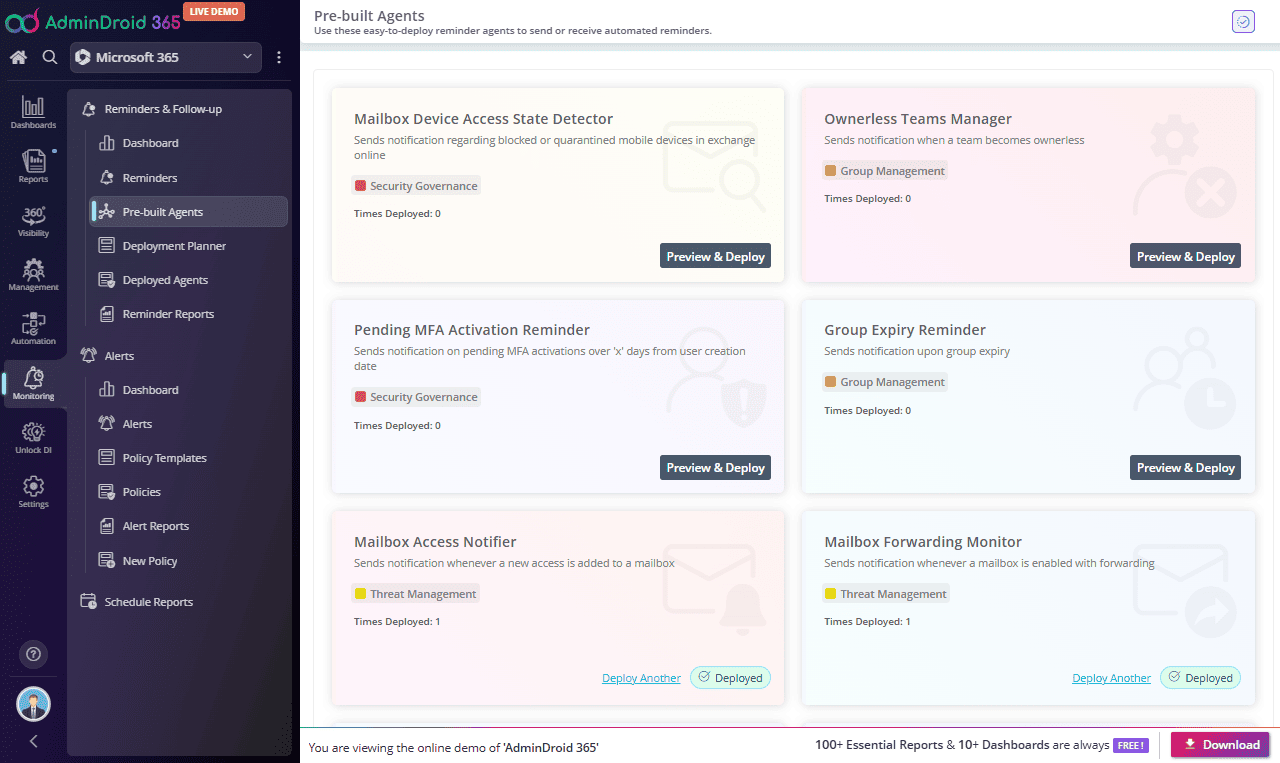The width and height of the screenshot is (1280, 763).
Task: Click the help question mark icon
Action: pos(33,654)
